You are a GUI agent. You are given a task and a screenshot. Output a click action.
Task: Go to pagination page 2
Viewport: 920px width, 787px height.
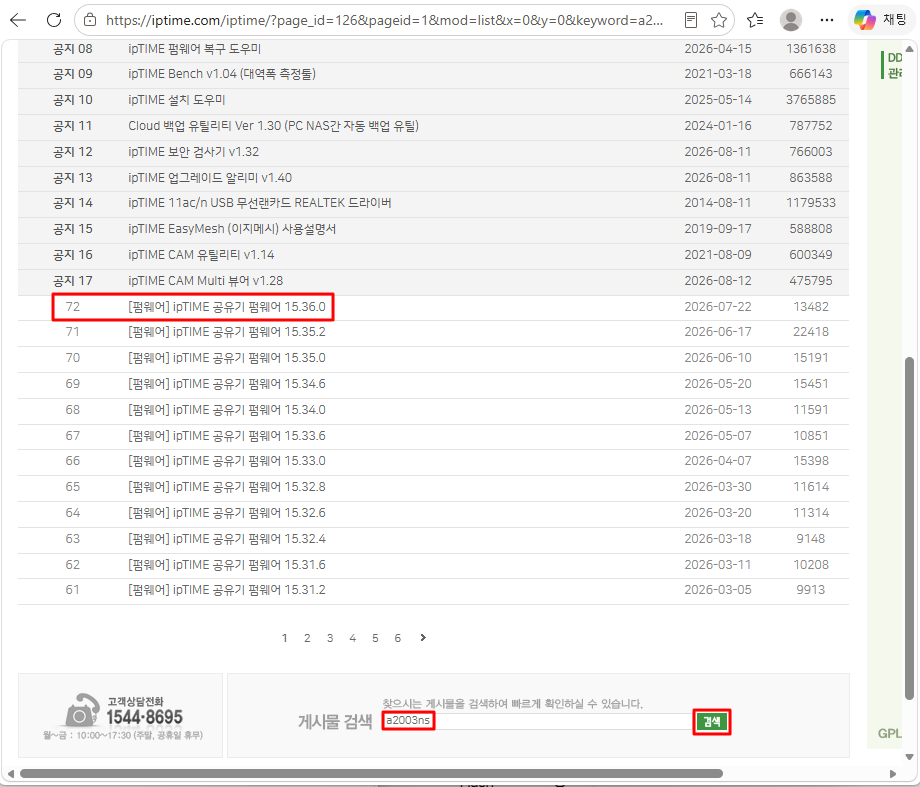click(x=307, y=638)
